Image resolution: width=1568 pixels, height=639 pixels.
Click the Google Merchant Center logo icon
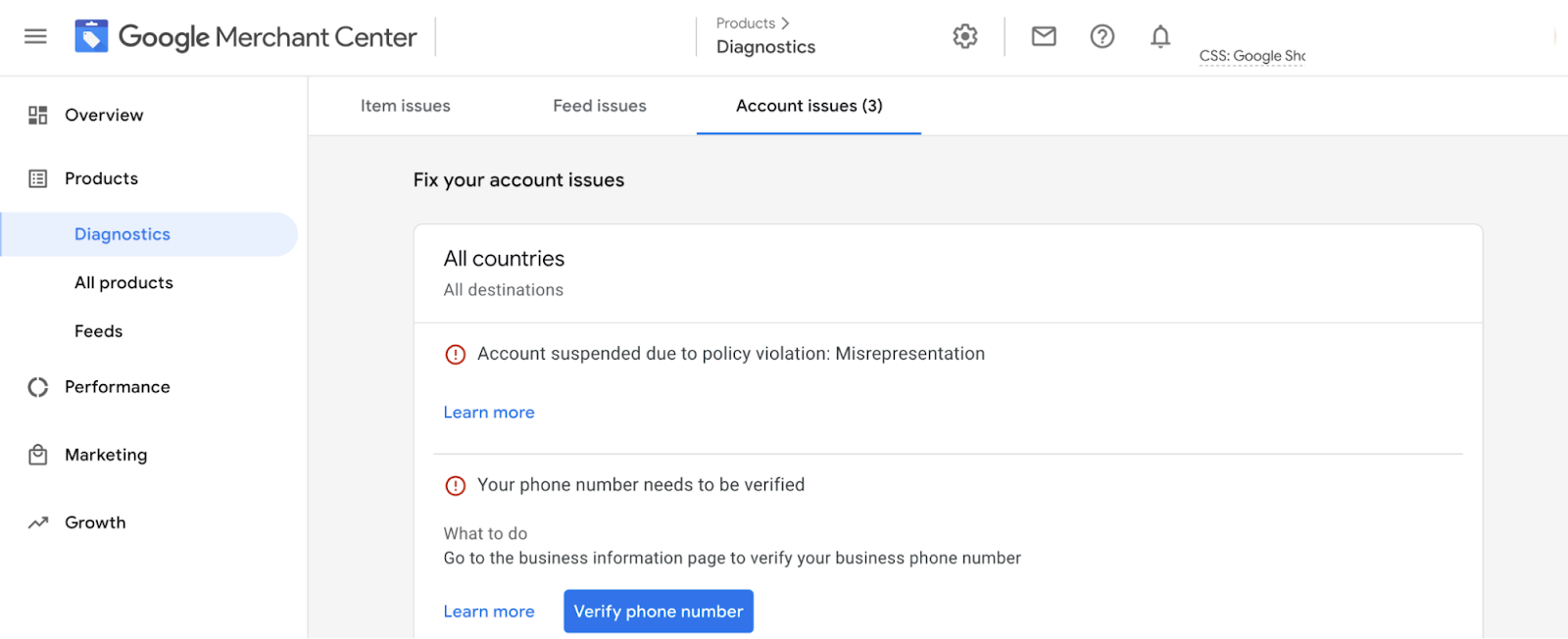click(91, 37)
